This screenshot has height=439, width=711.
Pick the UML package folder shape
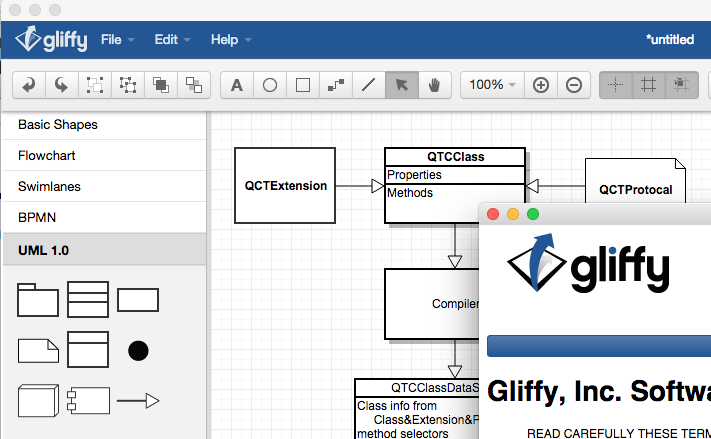[38, 300]
